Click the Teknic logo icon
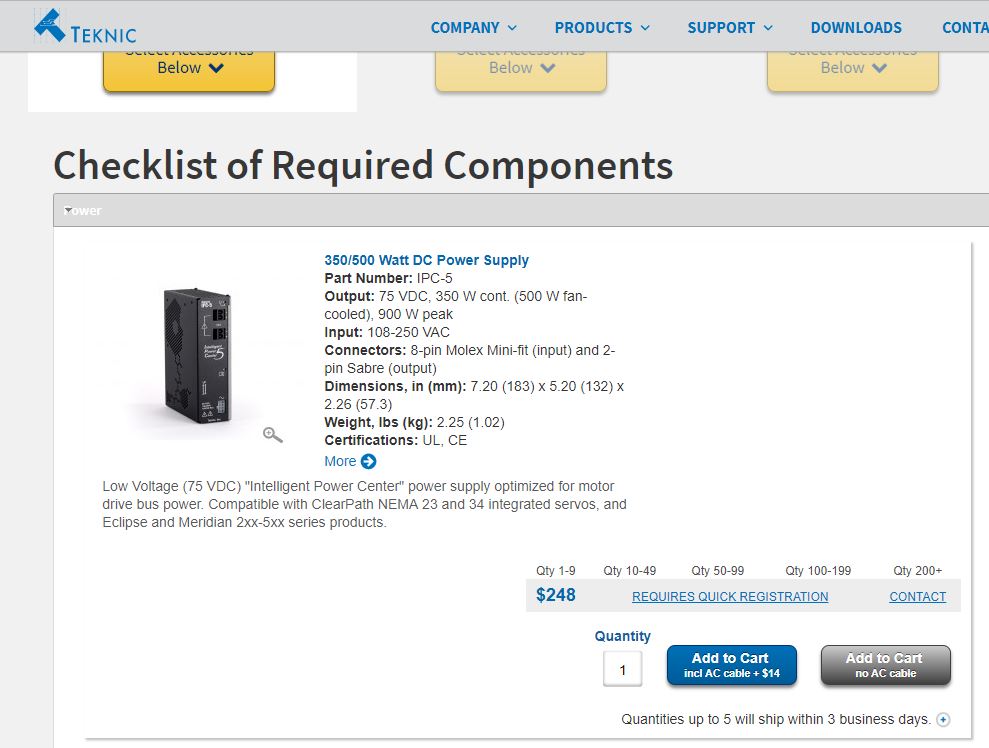The width and height of the screenshot is (989, 748). click(x=48, y=25)
